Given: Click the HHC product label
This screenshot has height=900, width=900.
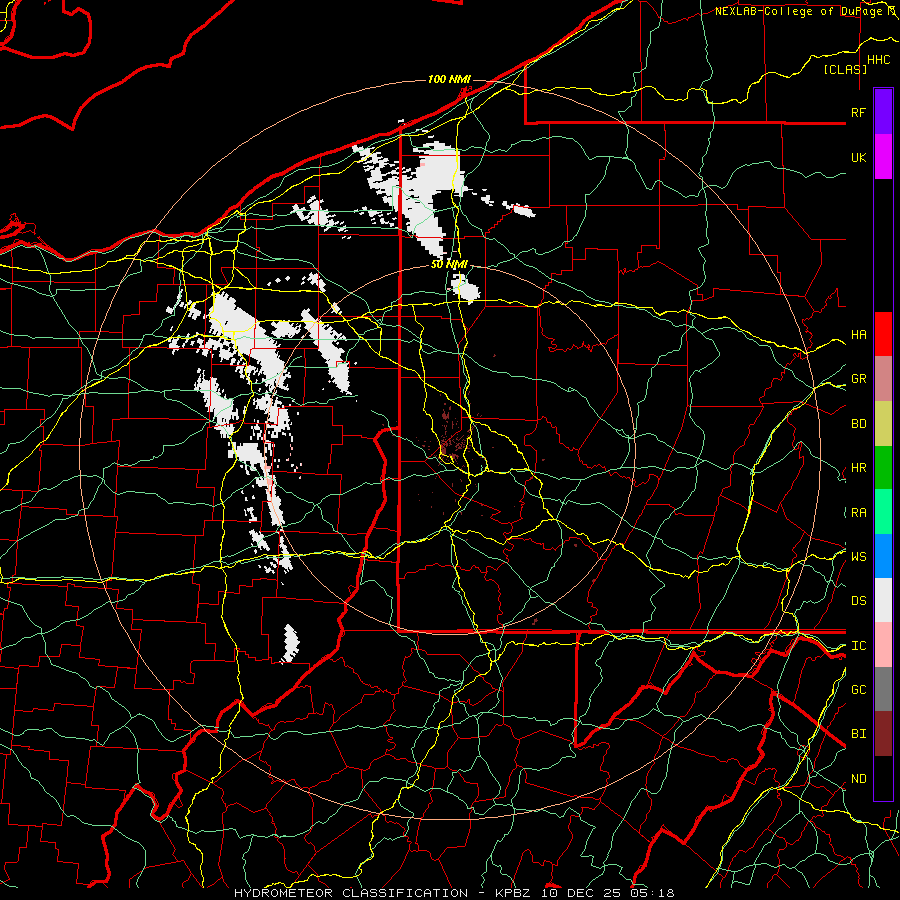Looking at the screenshot, I should click(878, 60).
